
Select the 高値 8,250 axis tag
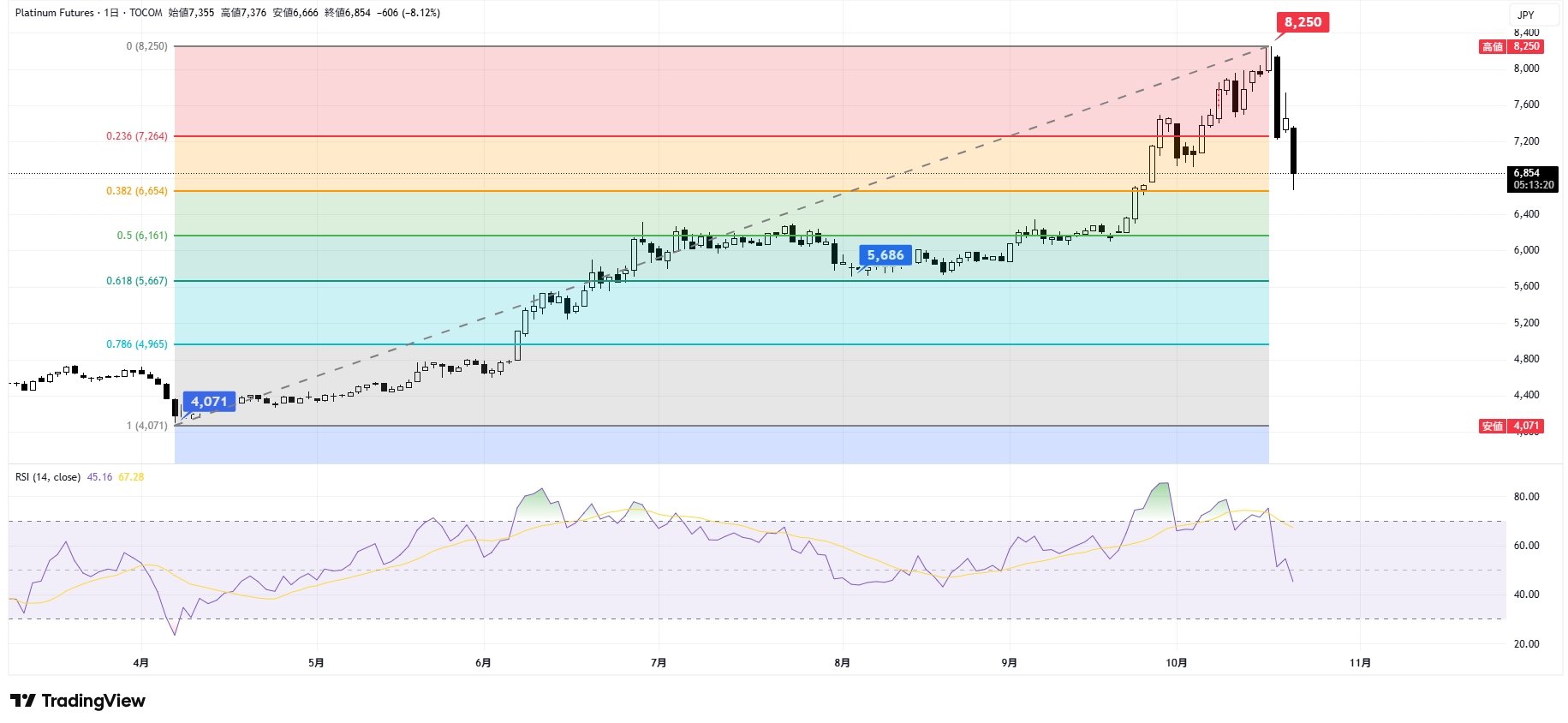pyautogui.click(x=1511, y=47)
